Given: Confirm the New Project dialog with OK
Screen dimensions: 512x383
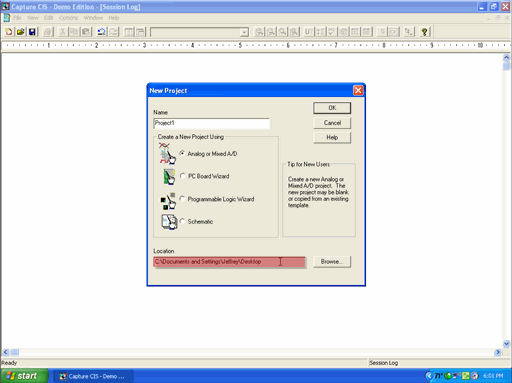Looking at the screenshot, I should click(332, 108).
